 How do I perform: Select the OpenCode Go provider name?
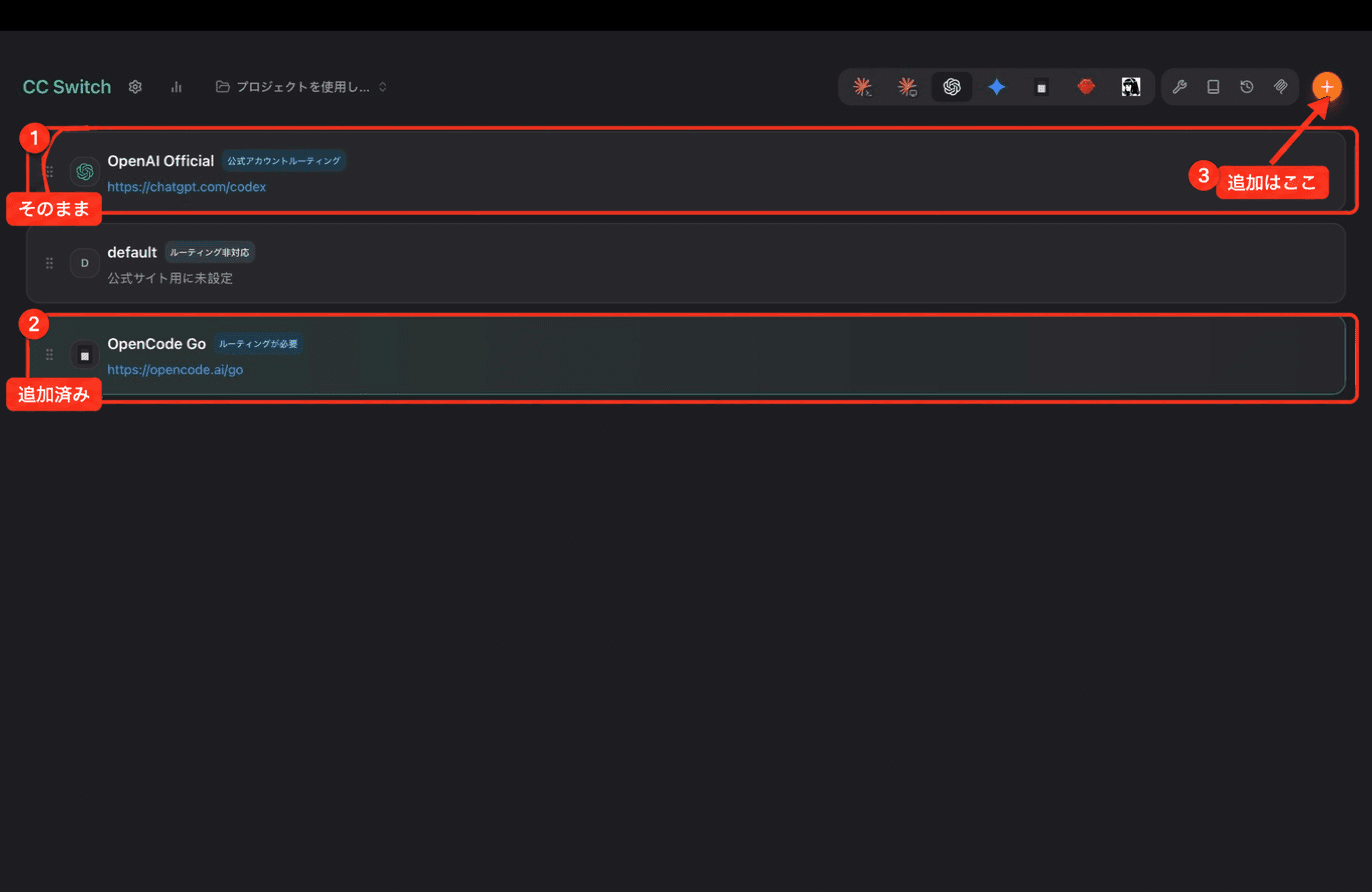click(157, 343)
